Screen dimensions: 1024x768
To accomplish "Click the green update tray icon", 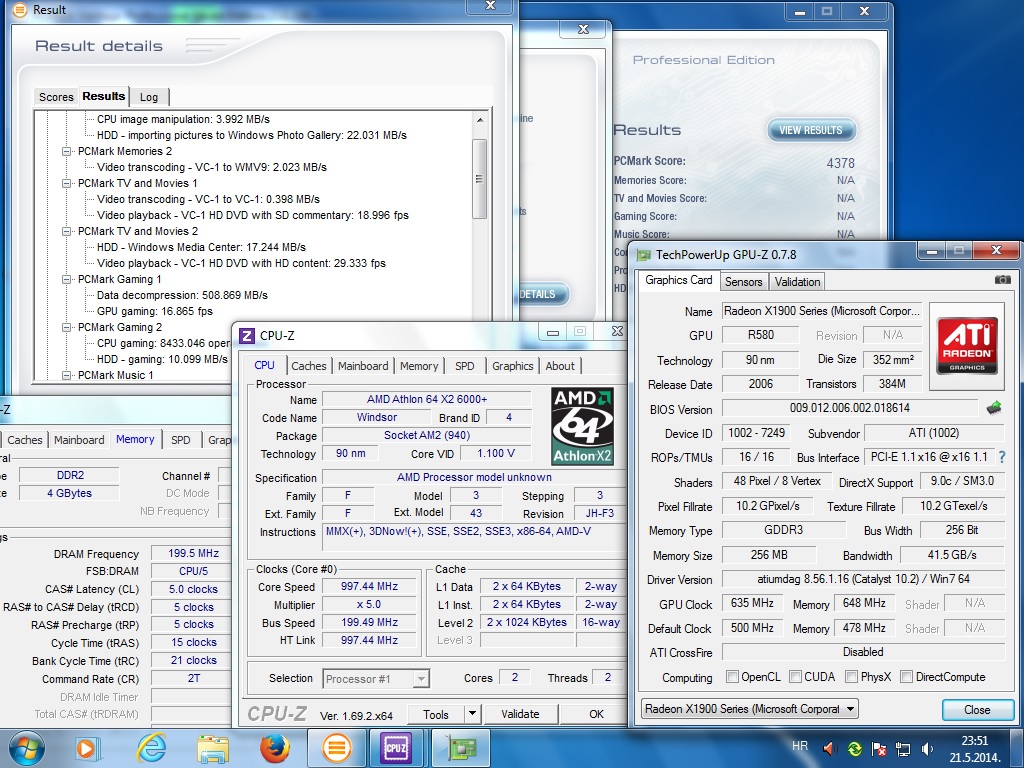I will [854, 749].
